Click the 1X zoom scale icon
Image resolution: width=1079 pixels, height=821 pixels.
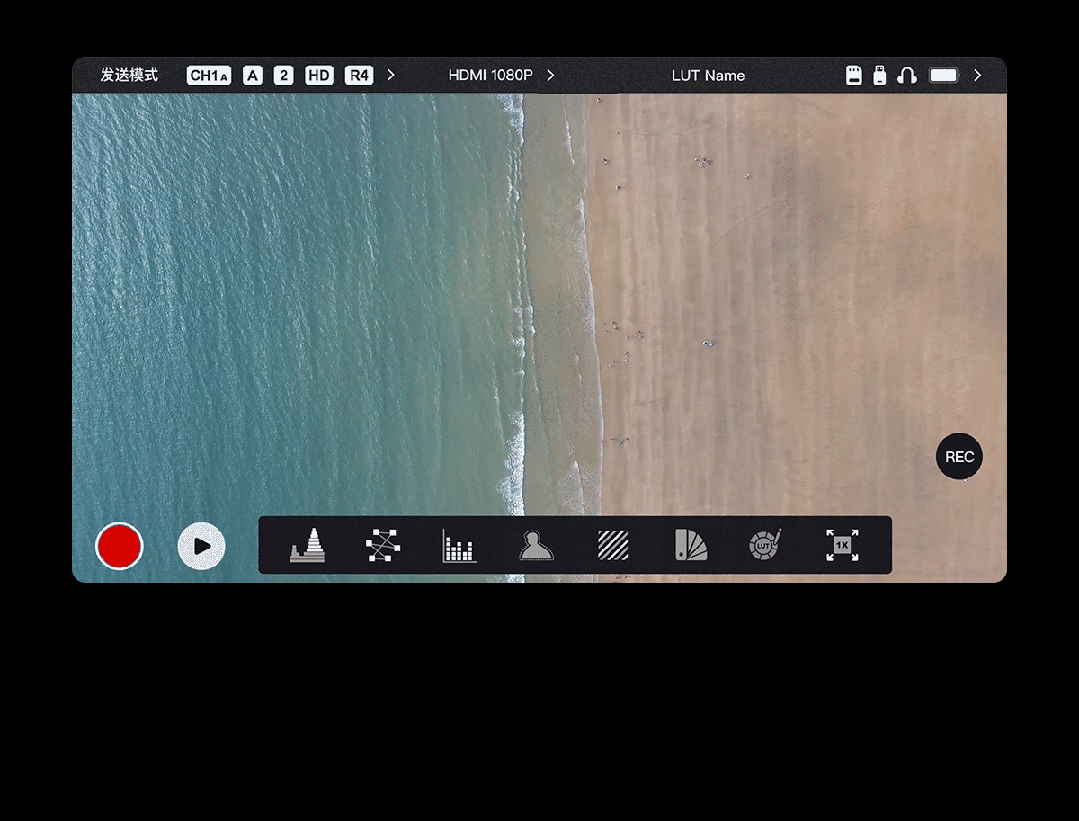[x=842, y=545]
